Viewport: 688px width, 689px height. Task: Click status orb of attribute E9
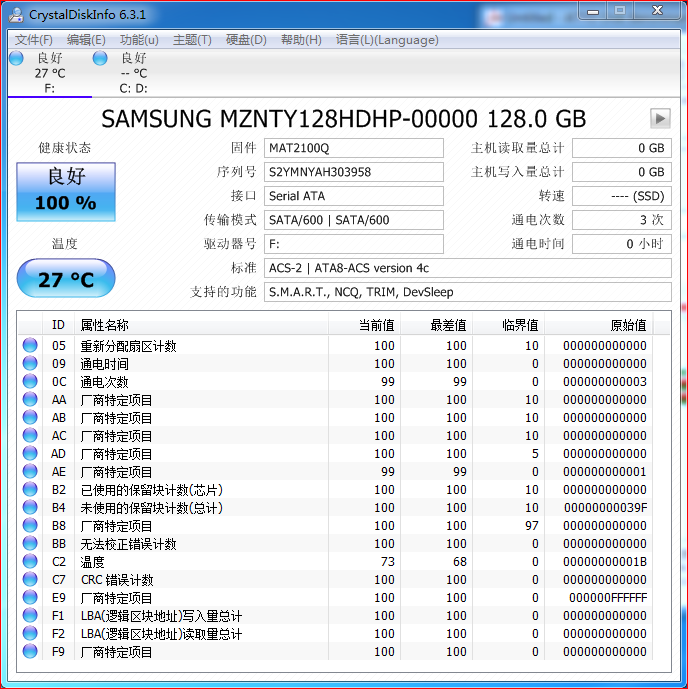[x=30, y=598]
